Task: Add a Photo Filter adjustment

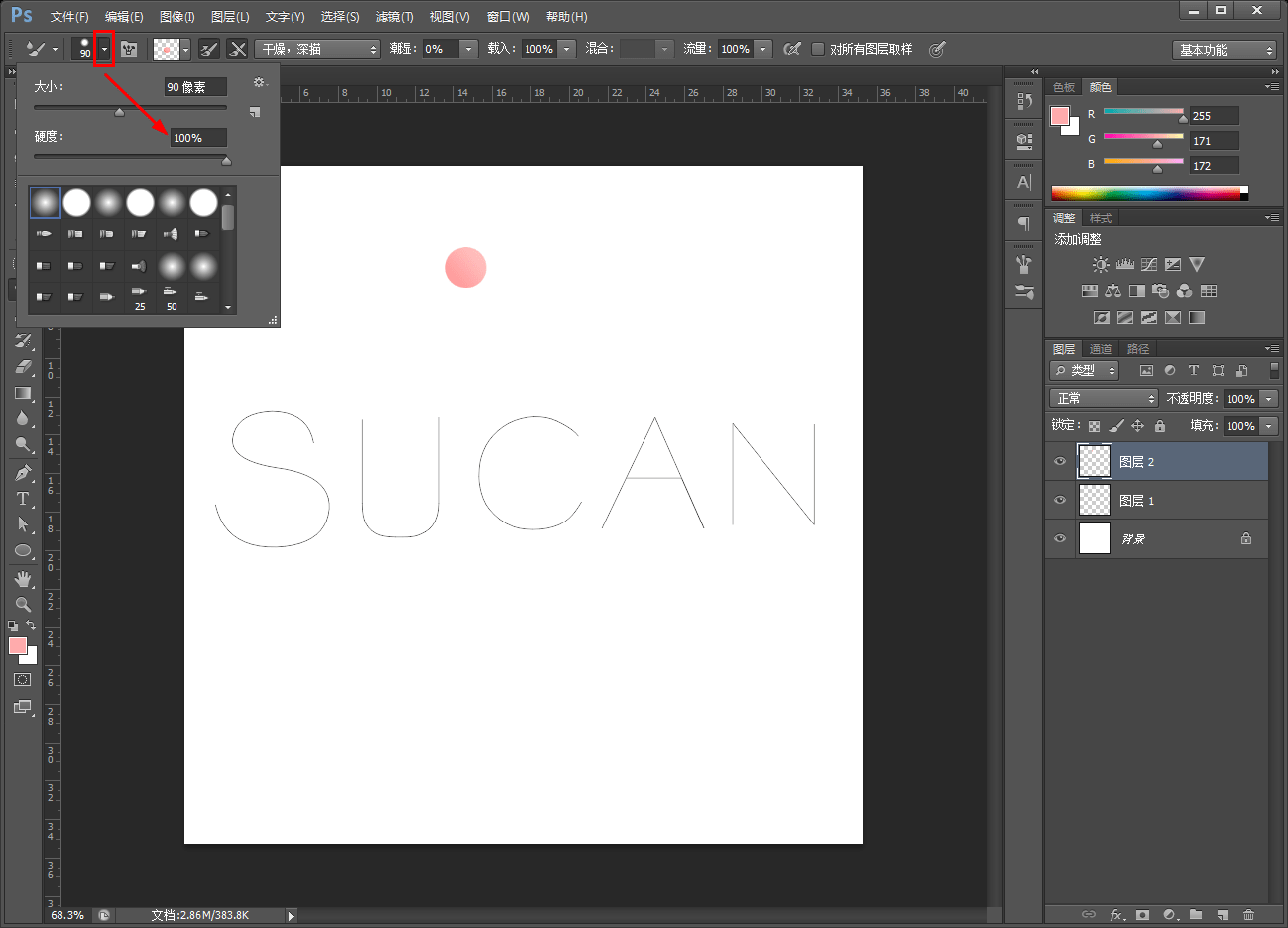Action: [1160, 291]
